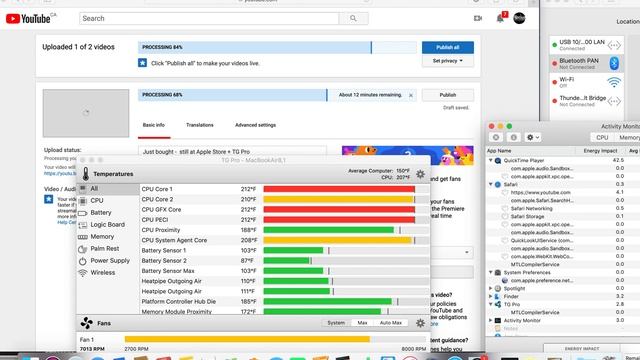Screen dimensions: 640x360
Task: Select the Memory sensors sidebar item
Action: tap(108, 236)
